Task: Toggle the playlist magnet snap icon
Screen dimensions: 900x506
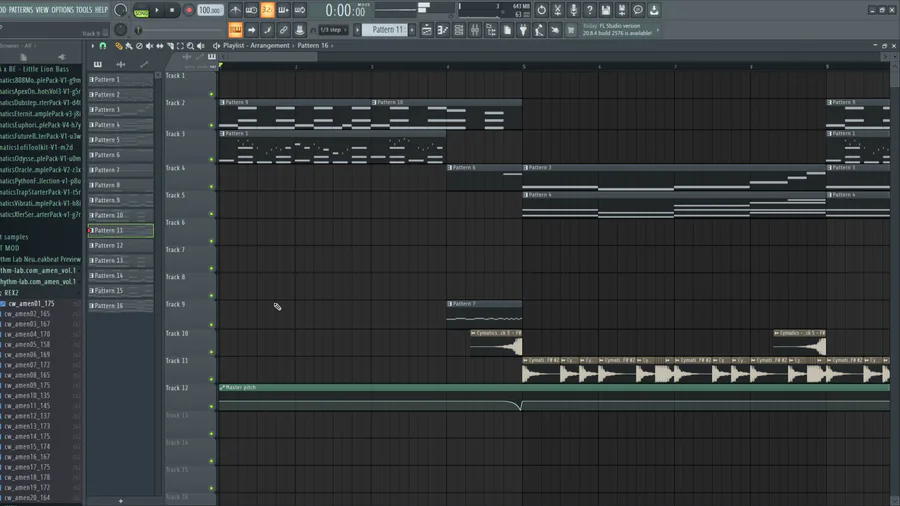Action: pyautogui.click(x=103, y=46)
